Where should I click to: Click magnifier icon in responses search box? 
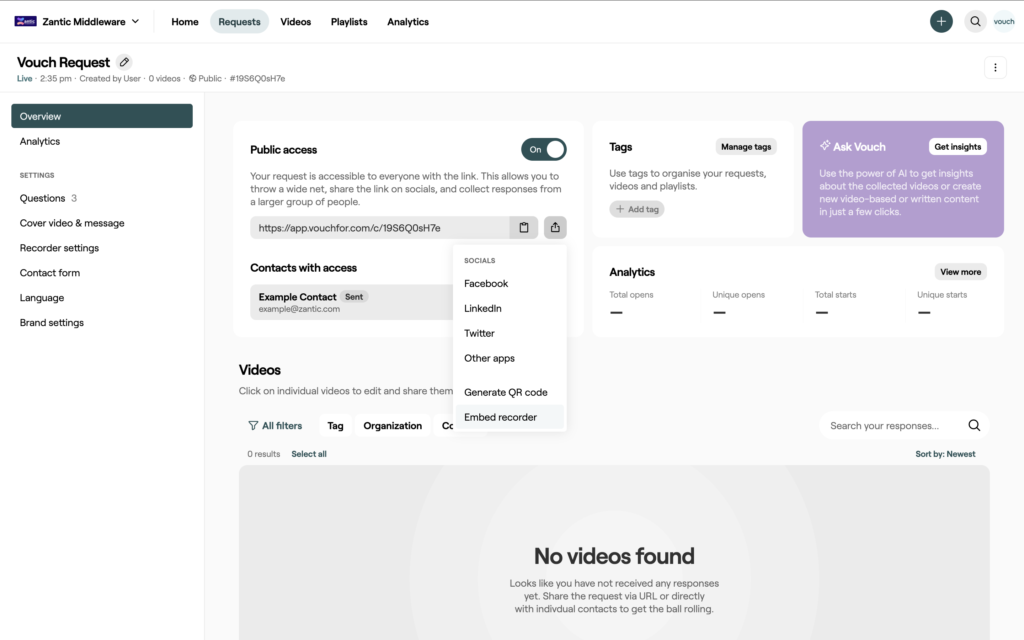click(974, 425)
